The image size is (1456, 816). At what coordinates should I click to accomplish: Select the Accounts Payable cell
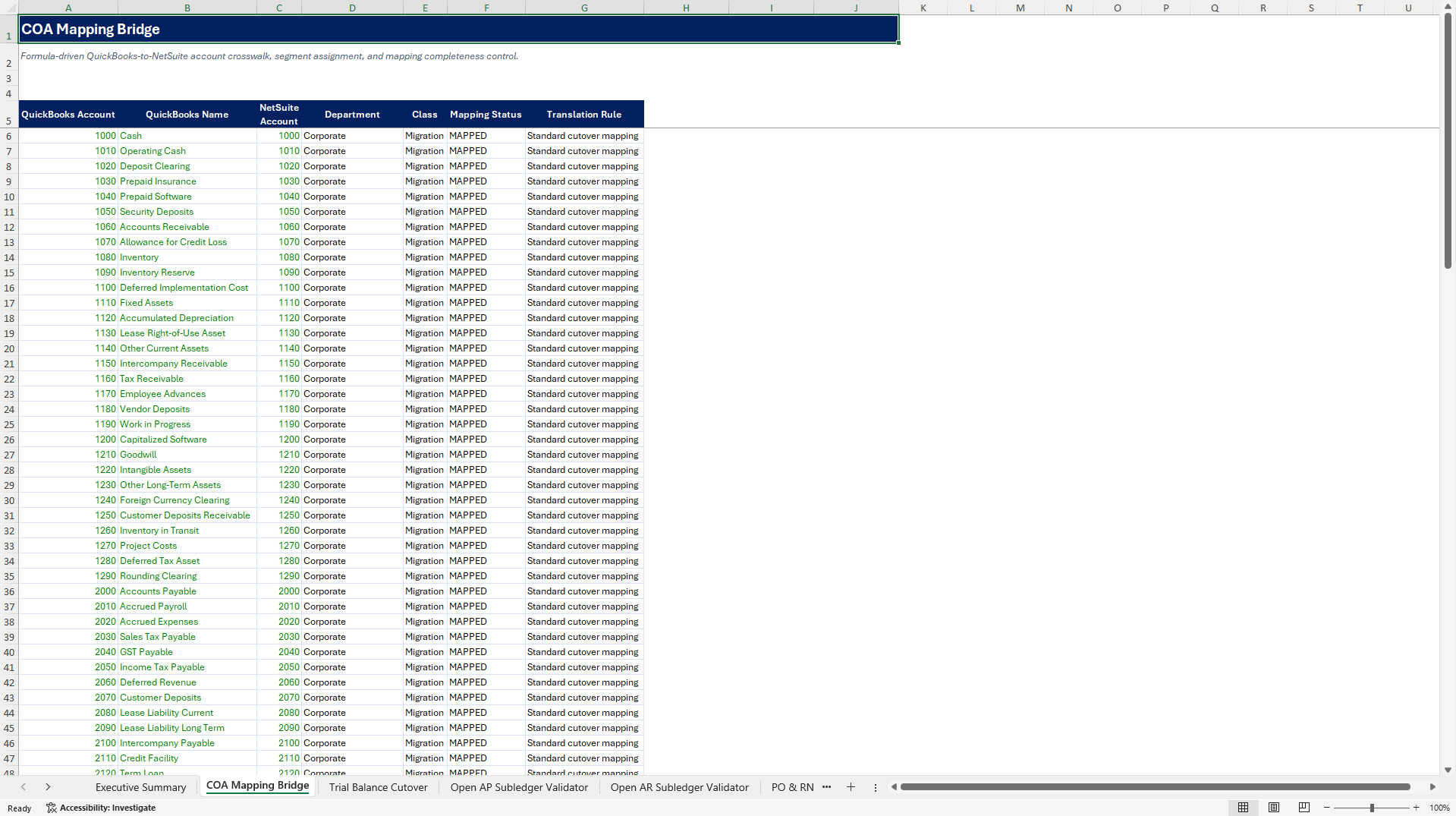(187, 591)
